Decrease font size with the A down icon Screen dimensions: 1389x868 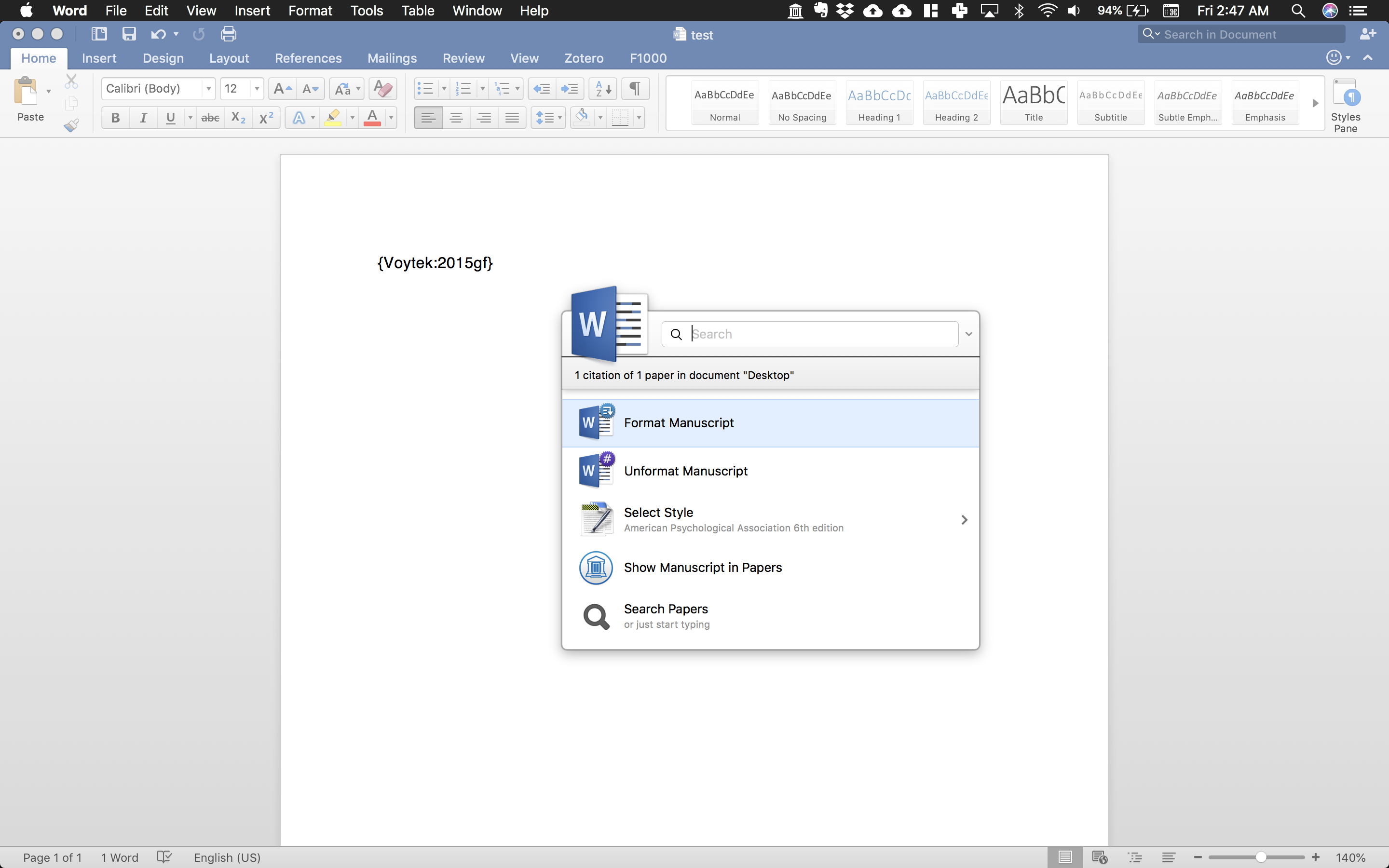click(311, 89)
